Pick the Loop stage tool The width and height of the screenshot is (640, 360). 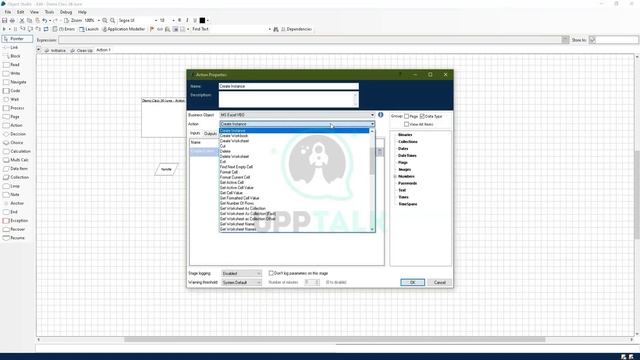(15, 186)
